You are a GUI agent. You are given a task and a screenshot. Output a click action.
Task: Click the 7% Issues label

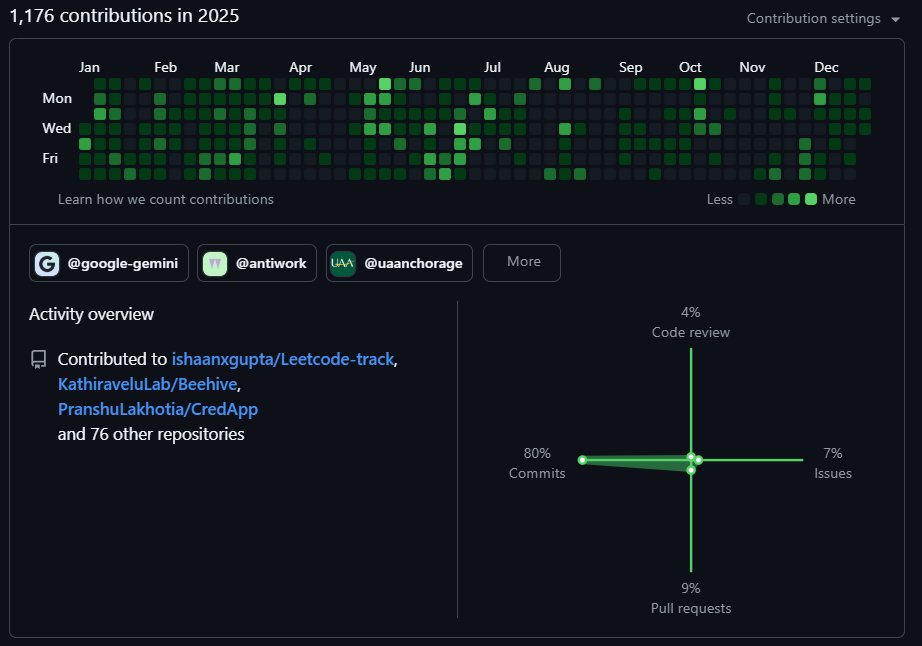pos(833,463)
